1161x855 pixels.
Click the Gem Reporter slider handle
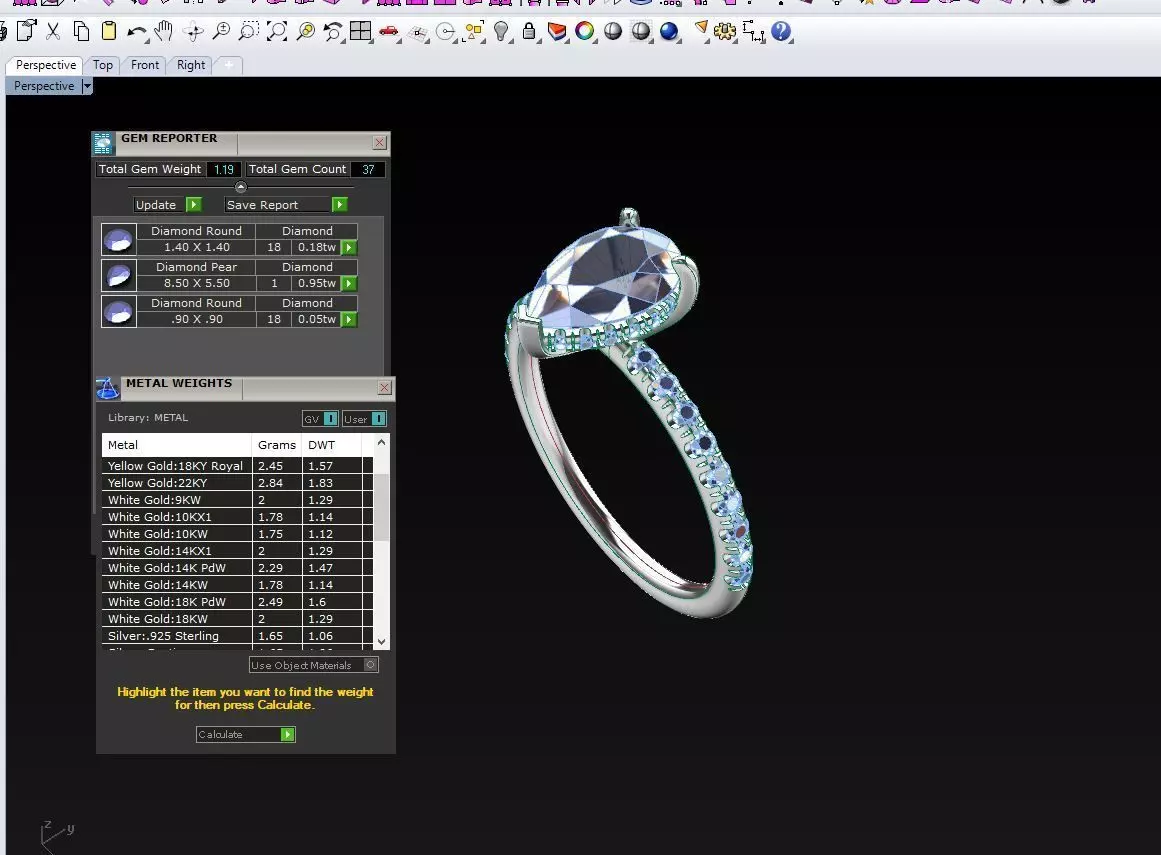tap(241, 187)
